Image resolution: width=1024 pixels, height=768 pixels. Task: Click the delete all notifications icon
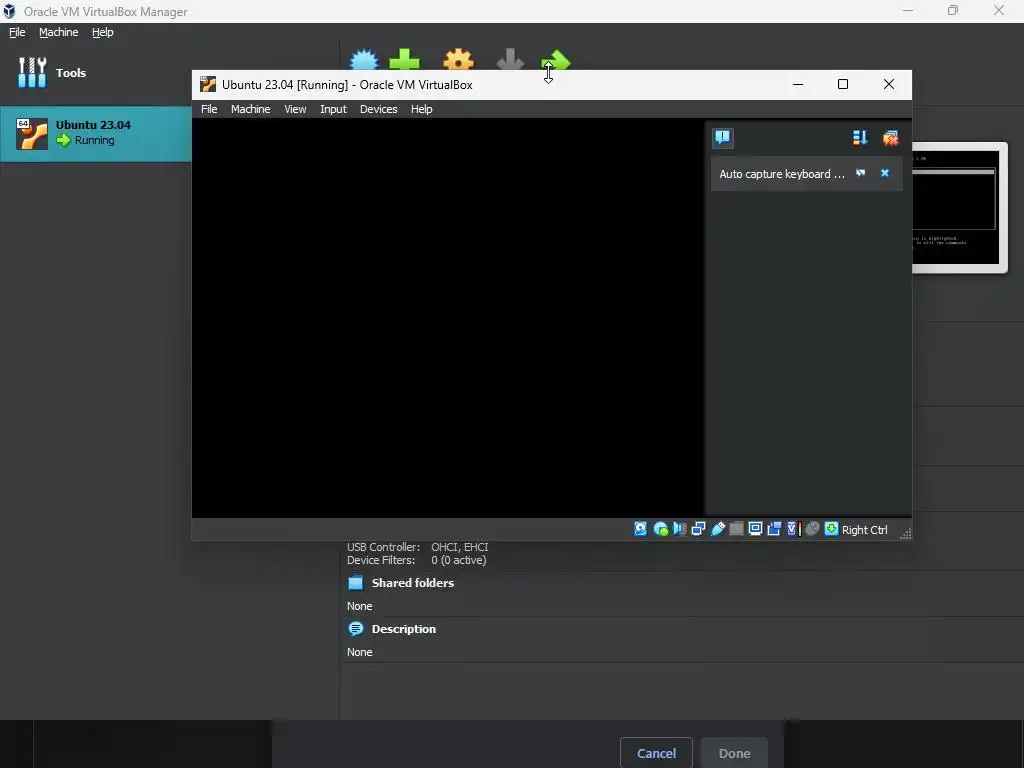pyautogui.click(x=890, y=137)
